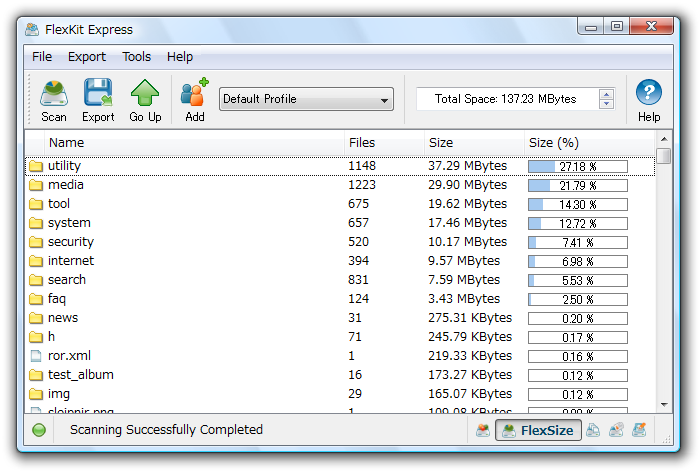The image size is (700, 473).
Task: Select the news folder icon
Action: point(36,318)
